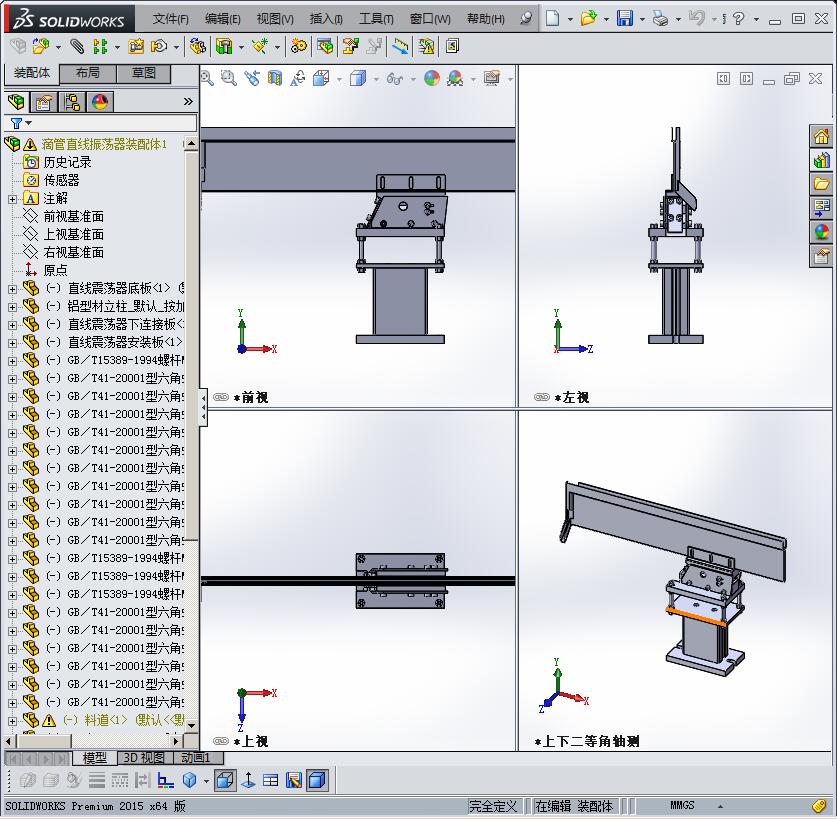Open the DisplayManager color tab
Screen dimensions: 837x819
pos(100,101)
